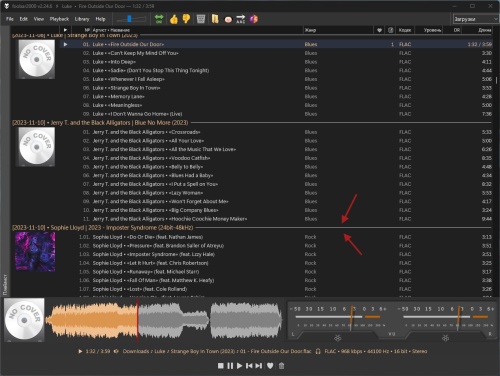
Task: Sort by the DR column header
Action: coord(457,30)
